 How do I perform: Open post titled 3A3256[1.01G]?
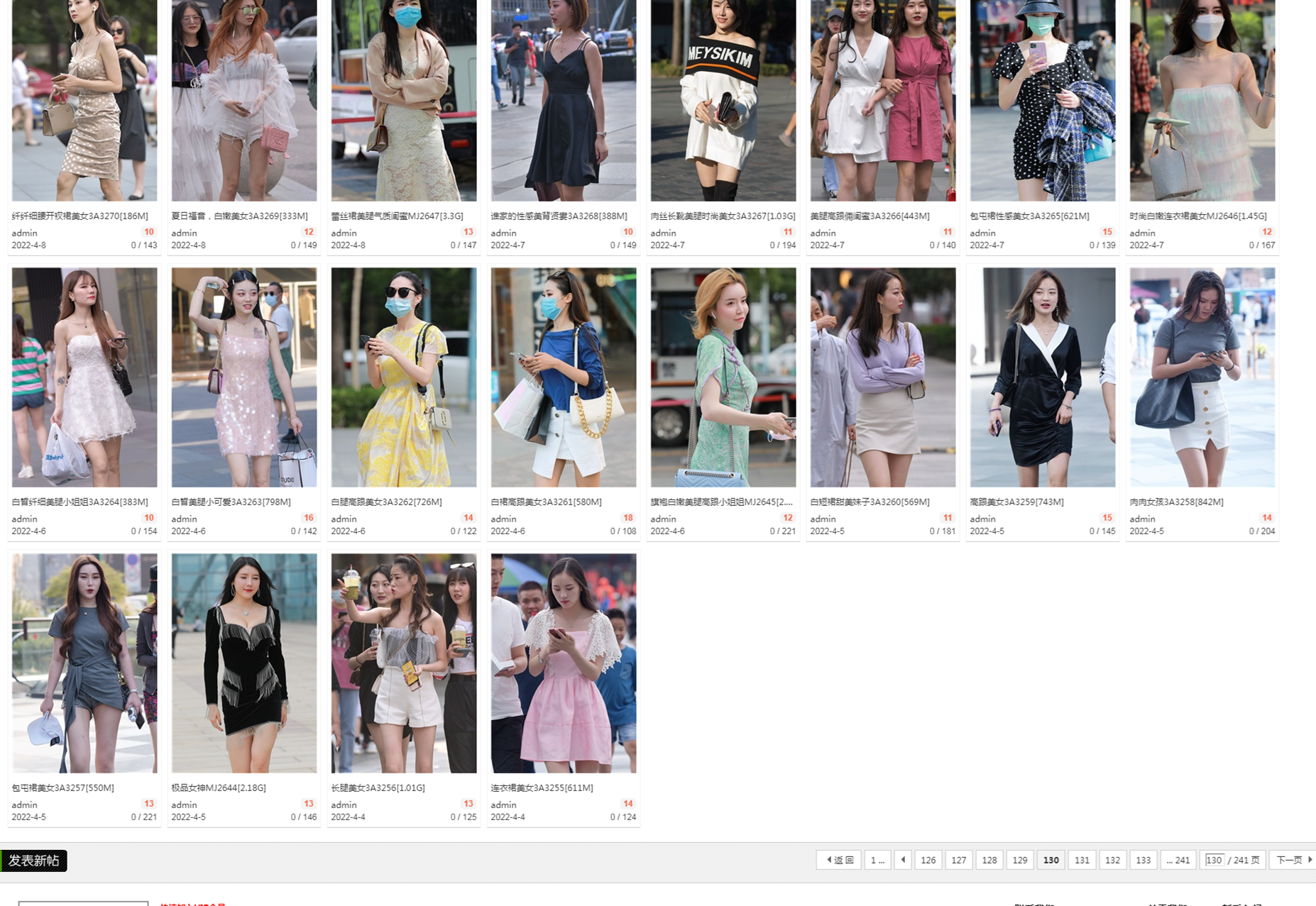pyautogui.click(x=378, y=788)
